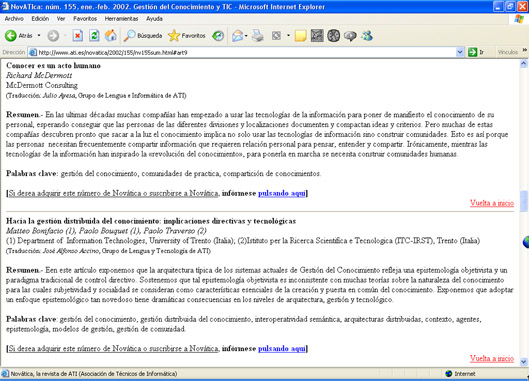Click the 'Internet' zone label in status bar
Image resolution: width=529 pixels, height=381 pixels.
[x=465, y=374]
